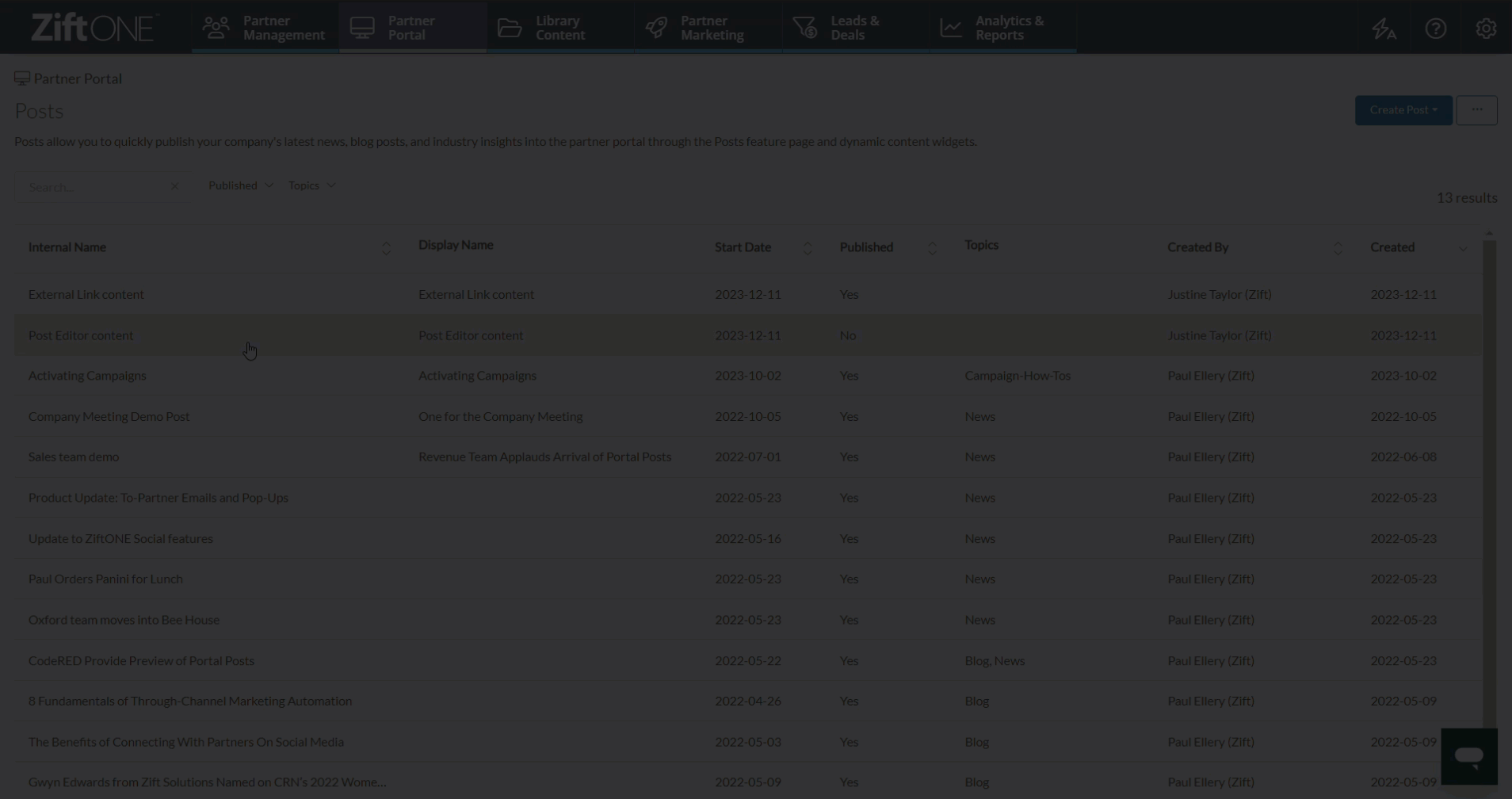Screen dimensions: 1512x799
Task: Open Update to ZiftONE Social features
Action: [120, 538]
